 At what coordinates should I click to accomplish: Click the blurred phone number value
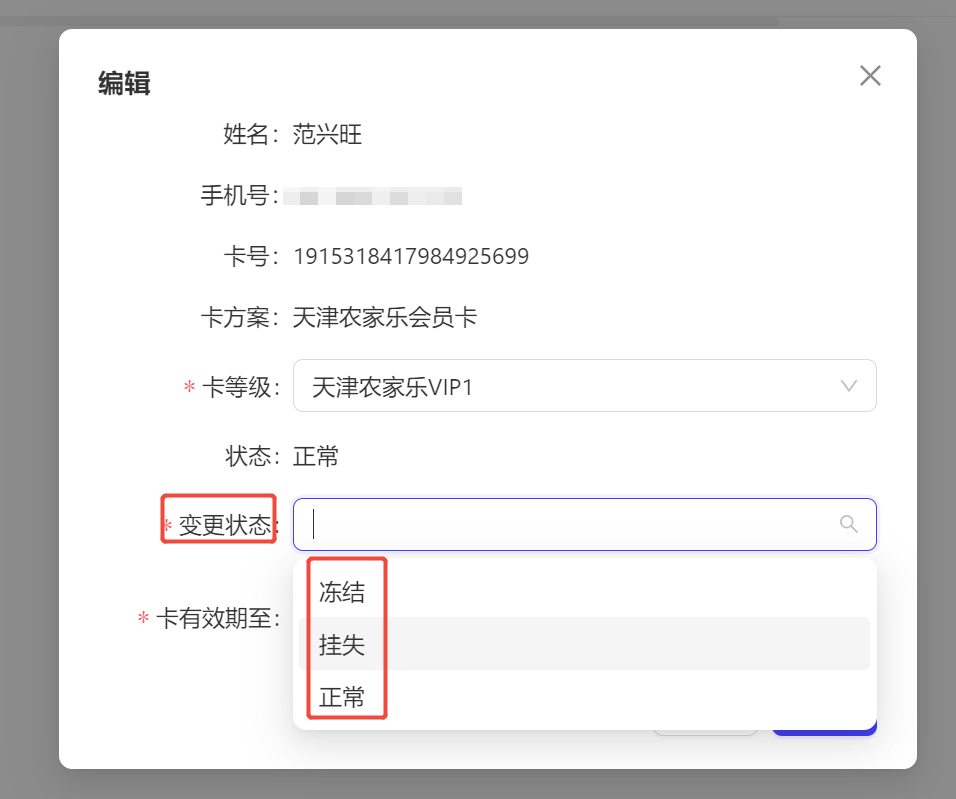pos(372,196)
